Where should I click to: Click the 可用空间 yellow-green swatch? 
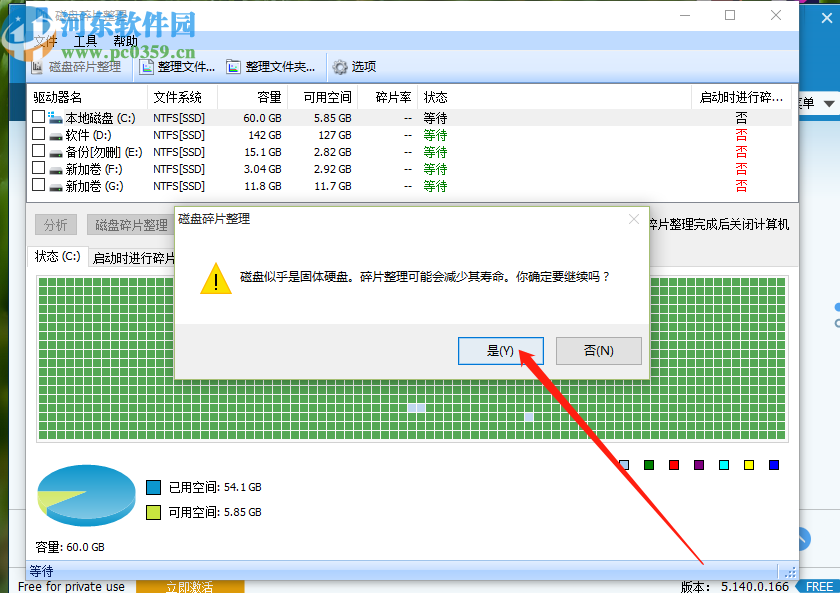(154, 512)
